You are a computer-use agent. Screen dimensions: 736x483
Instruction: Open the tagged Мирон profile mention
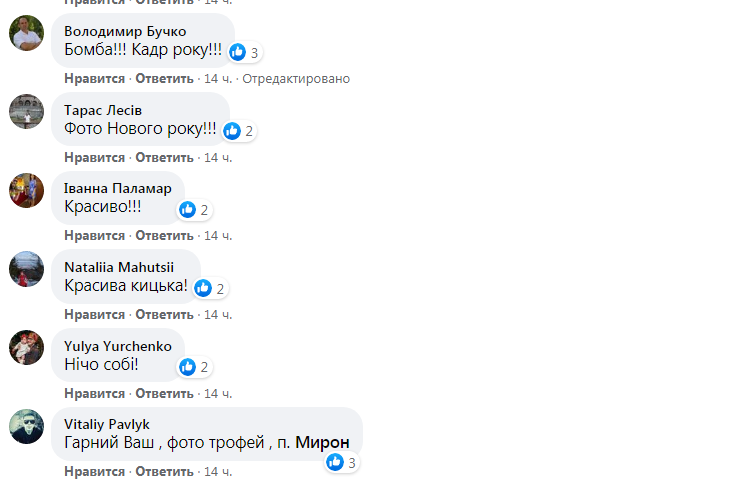pyautogui.click(x=322, y=443)
